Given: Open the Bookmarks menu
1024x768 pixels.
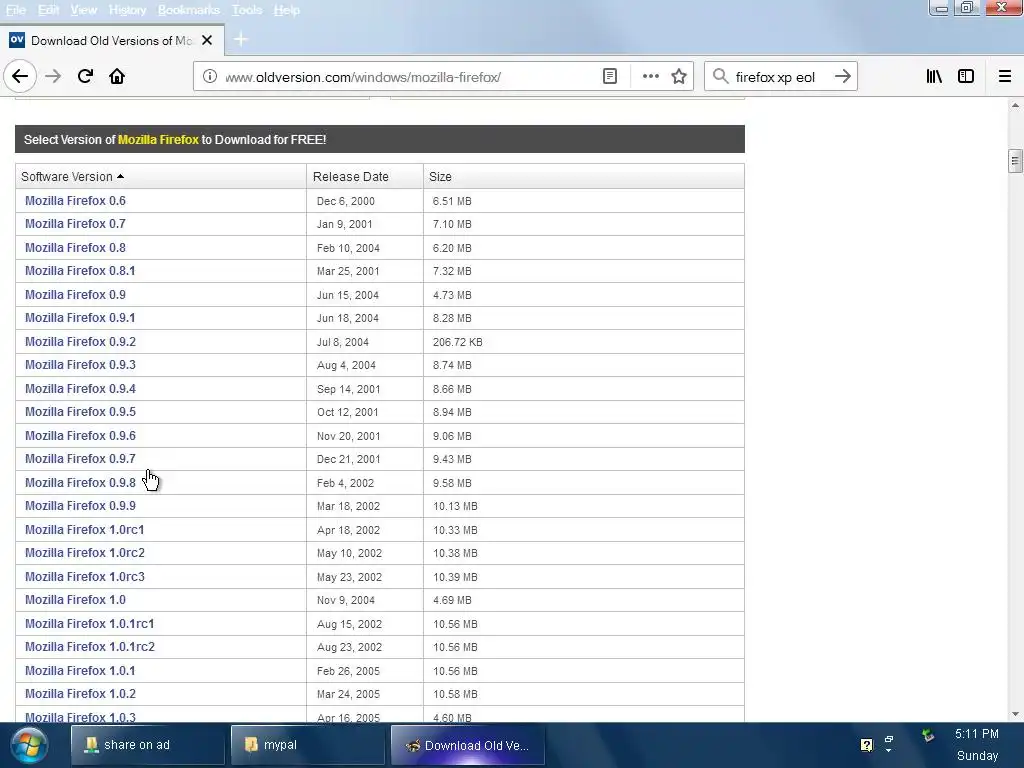Looking at the screenshot, I should coord(189,10).
